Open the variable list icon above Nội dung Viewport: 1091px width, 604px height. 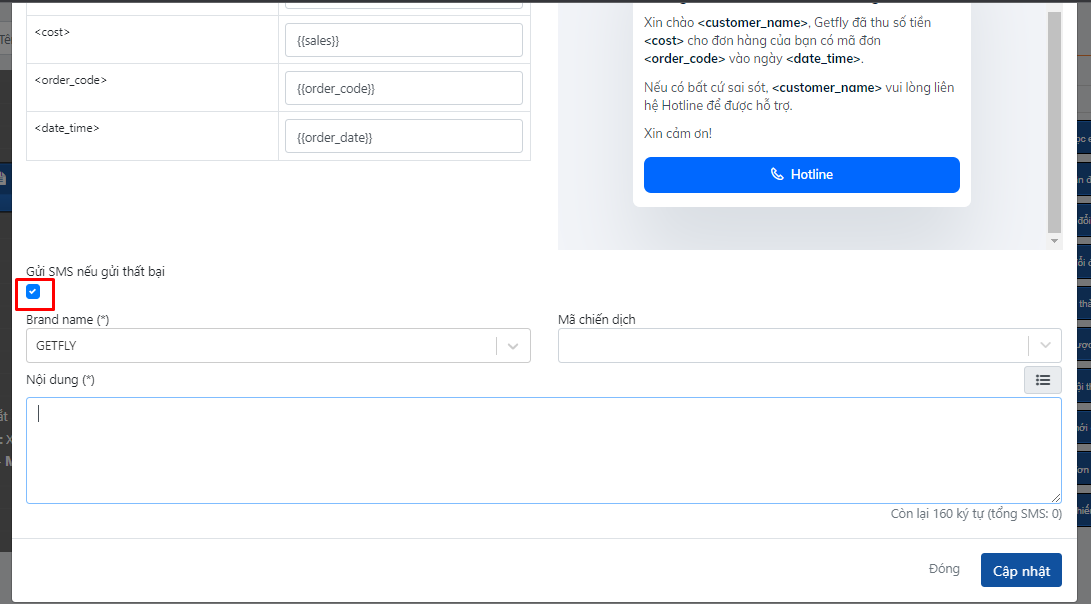coord(1042,380)
